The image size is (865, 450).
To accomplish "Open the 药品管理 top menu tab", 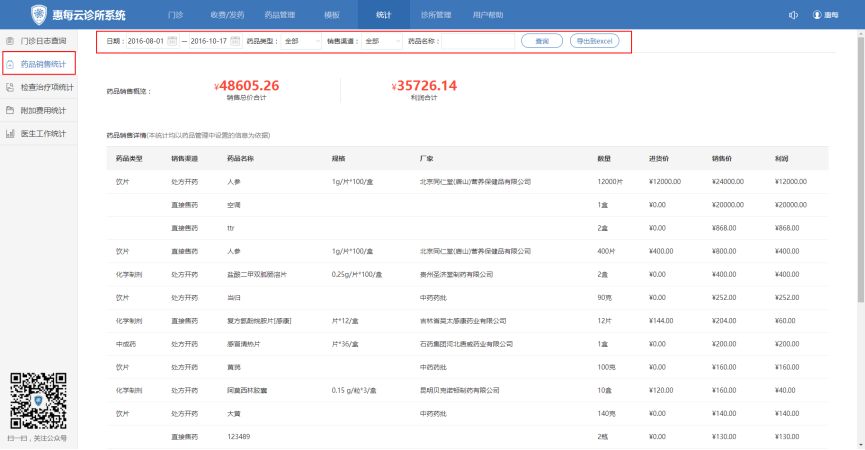I will 279,15.
